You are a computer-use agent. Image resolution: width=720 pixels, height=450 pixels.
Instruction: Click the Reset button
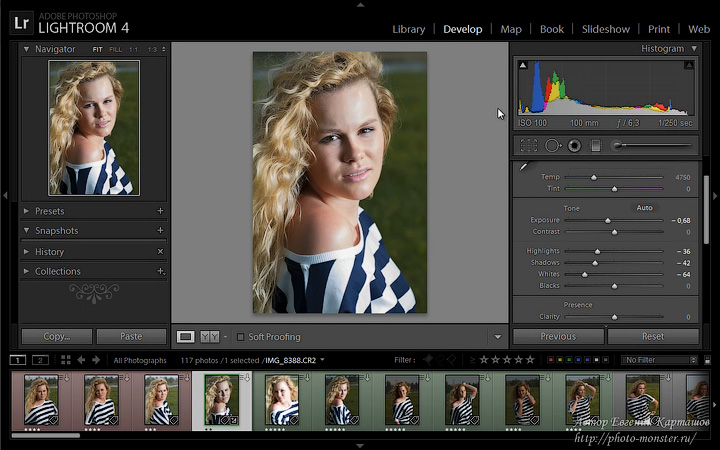(x=652, y=337)
